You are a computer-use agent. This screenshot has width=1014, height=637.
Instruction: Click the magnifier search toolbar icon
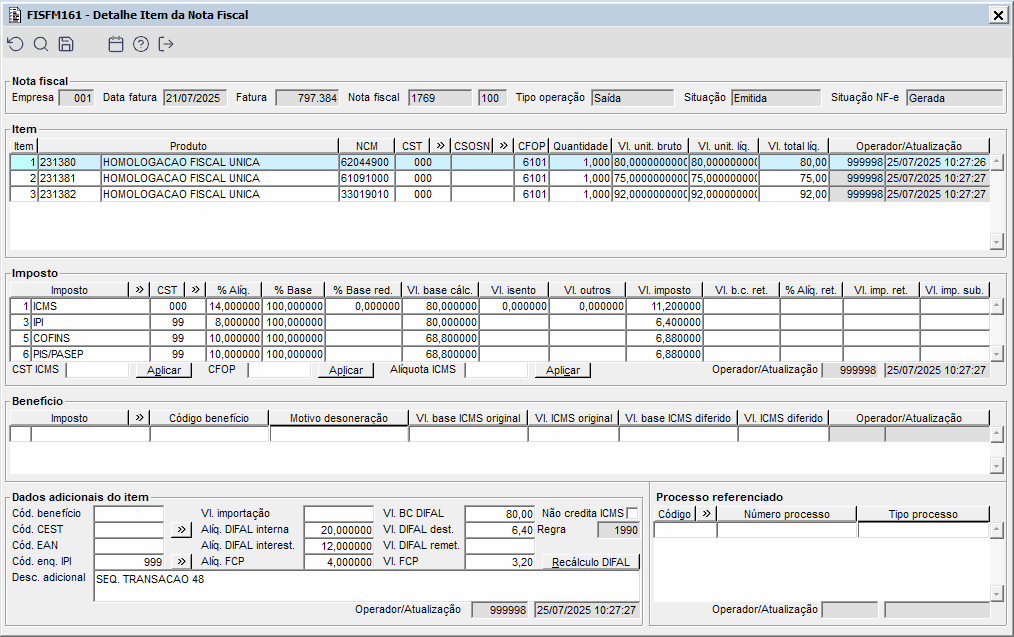pos(41,44)
